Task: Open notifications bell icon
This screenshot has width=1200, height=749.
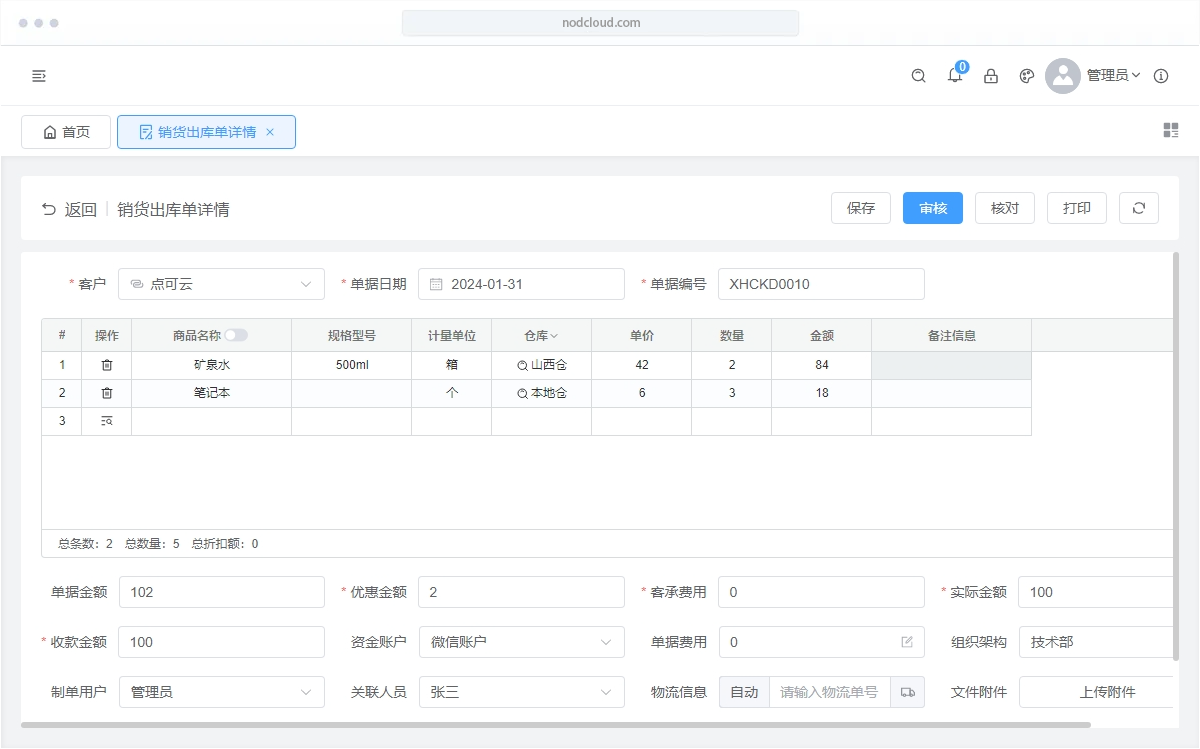Action: pyautogui.click(x=955, y=76)
